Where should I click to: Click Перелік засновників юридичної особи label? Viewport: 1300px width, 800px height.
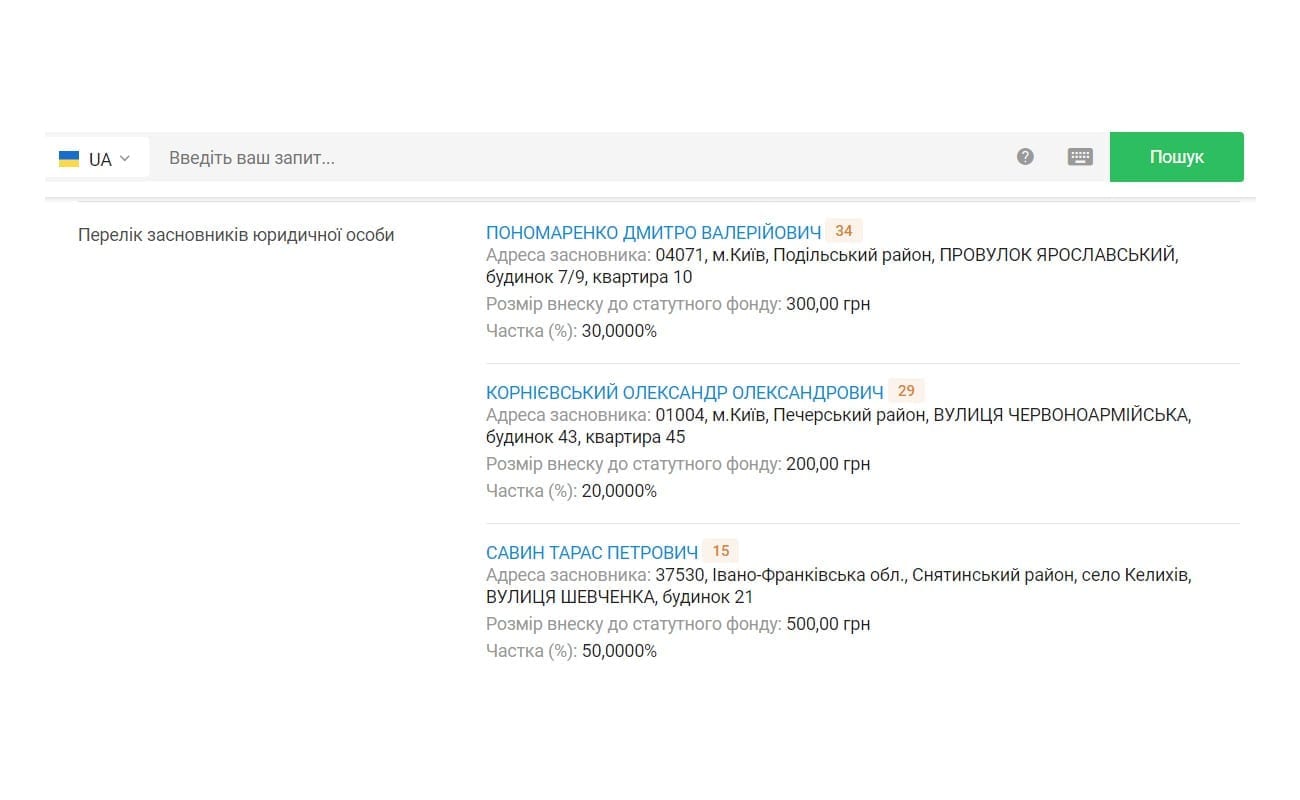click(x=236, y=235)
